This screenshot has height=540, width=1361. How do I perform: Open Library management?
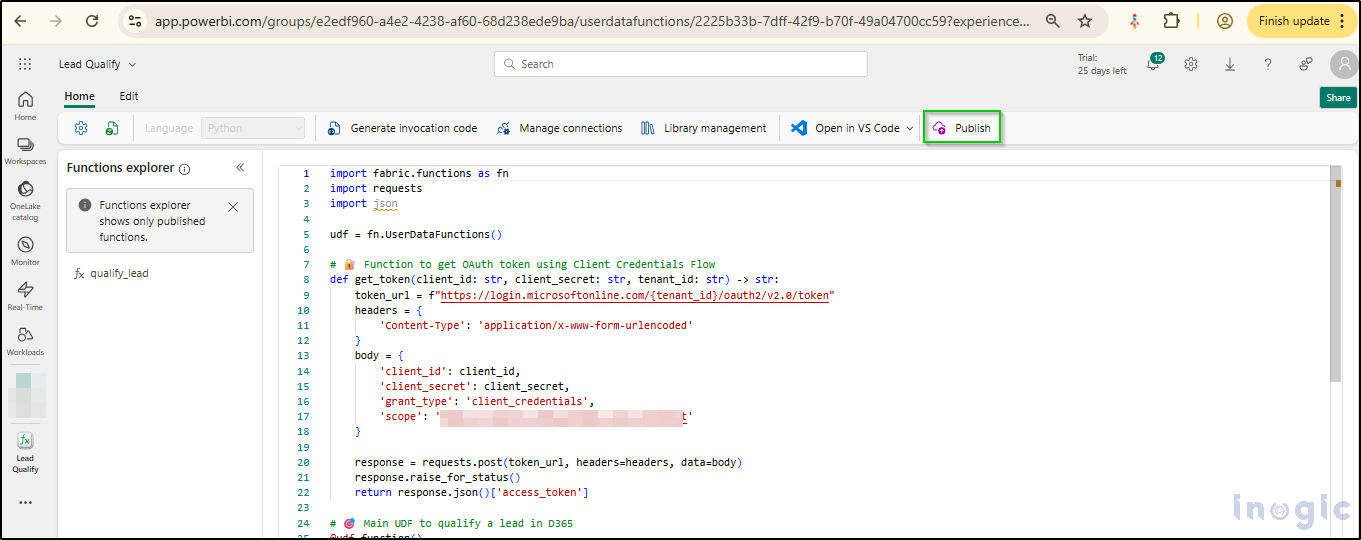(703, 128)
